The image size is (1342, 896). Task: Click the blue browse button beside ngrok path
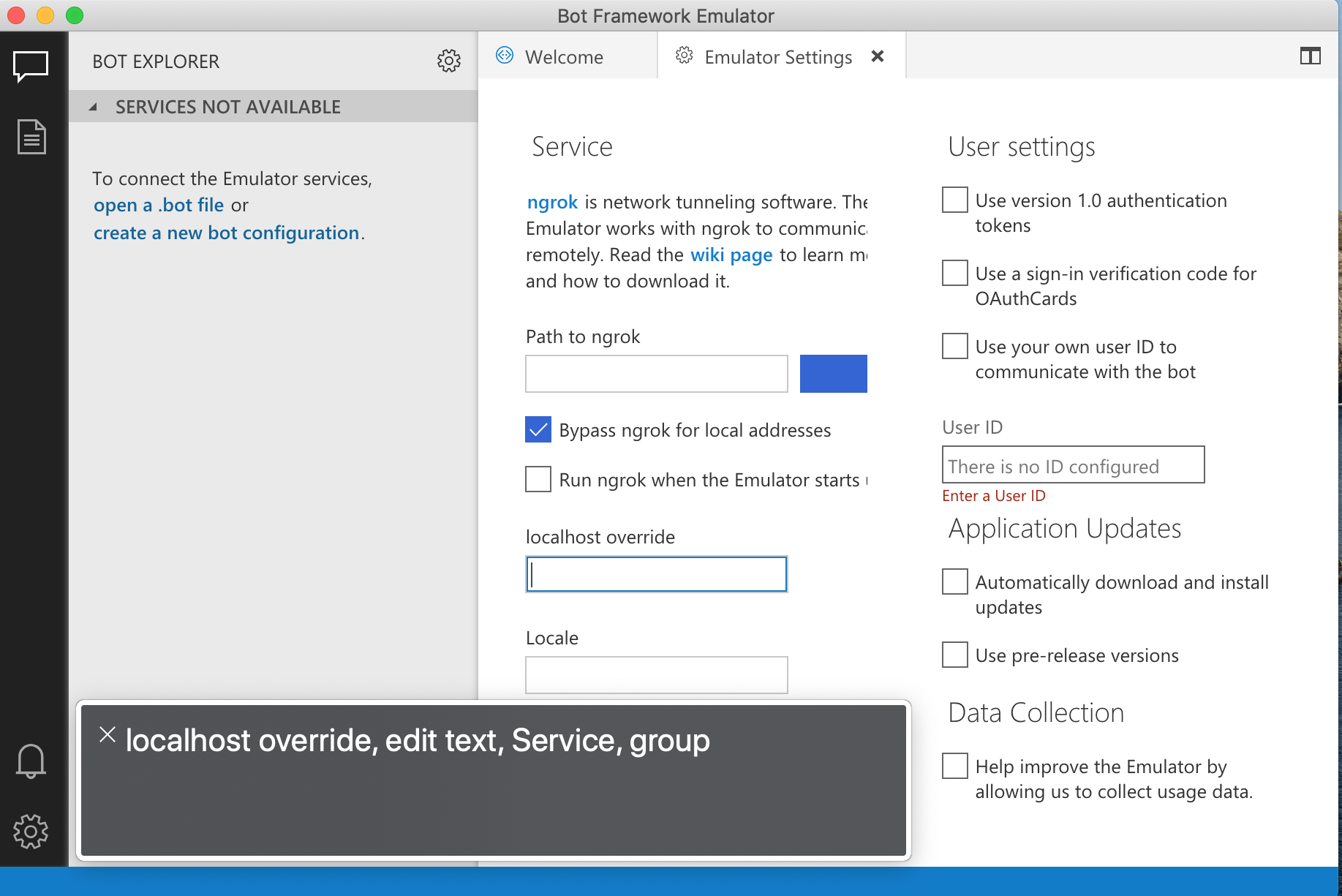point(834,374)
